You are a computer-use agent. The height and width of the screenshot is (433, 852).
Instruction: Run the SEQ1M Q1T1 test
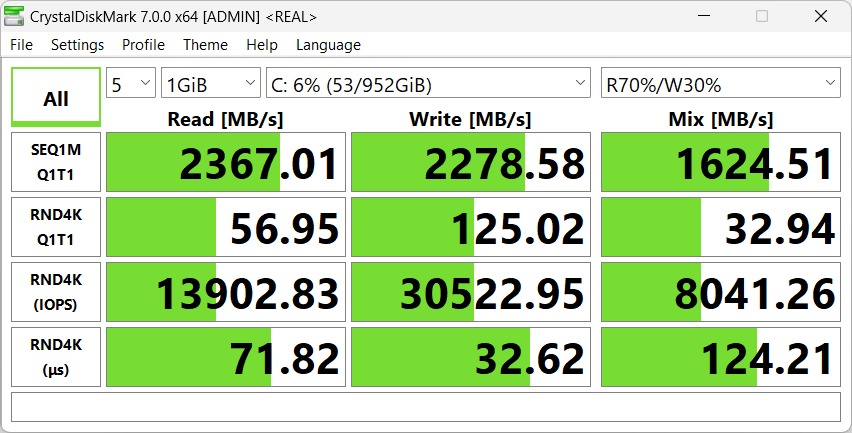click(x=56, y=162)
